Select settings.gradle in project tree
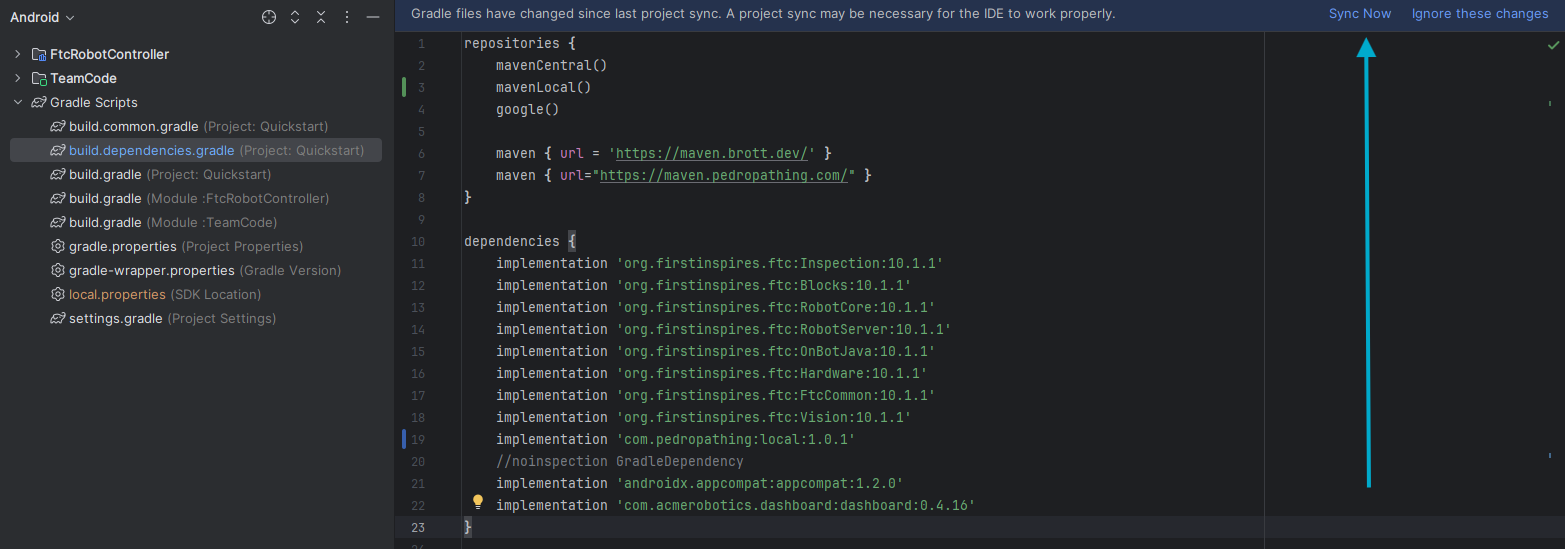Viewport: 1565px width, 549px height. 115,318
